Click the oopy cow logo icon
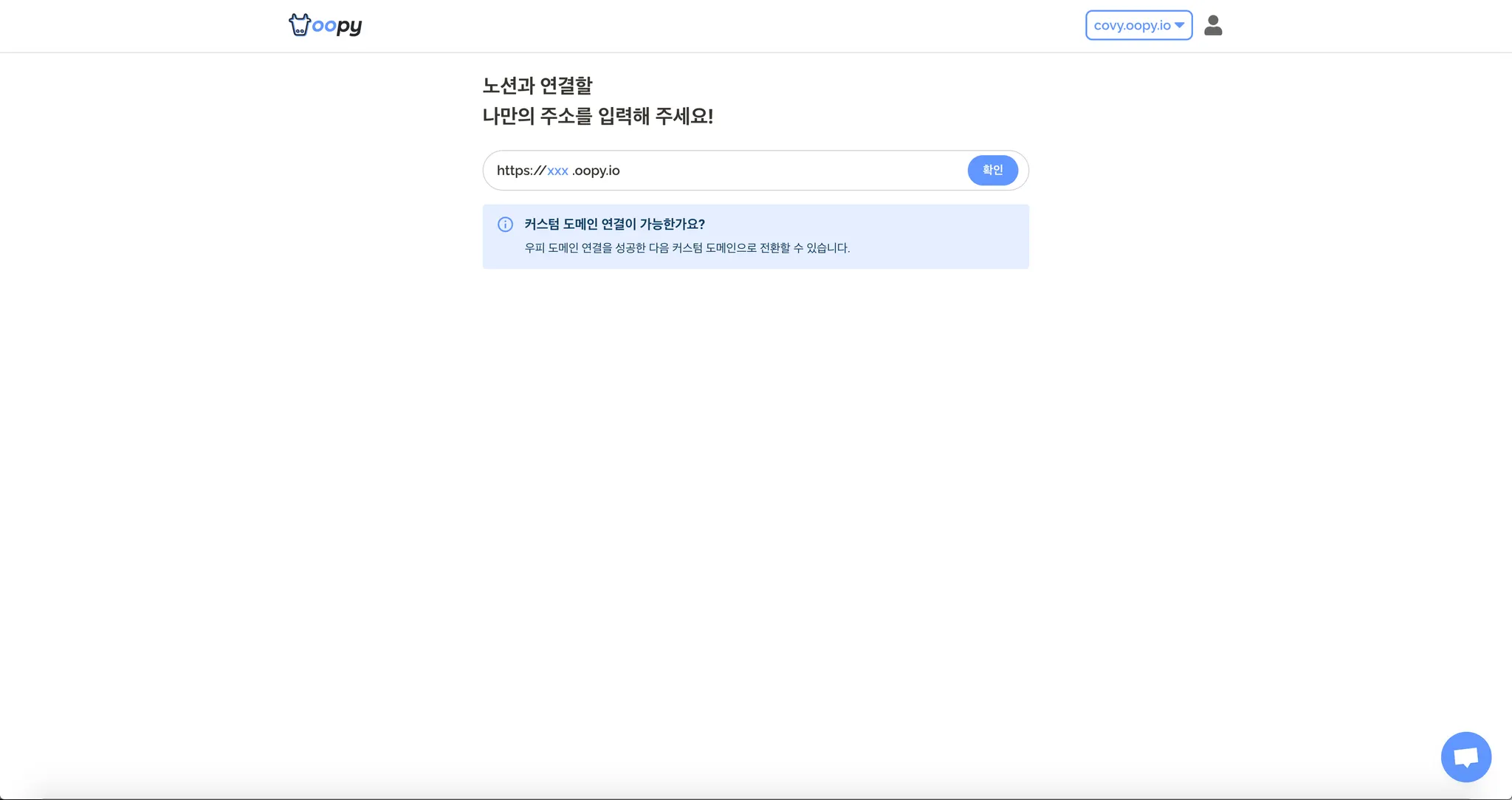1512x800 pixels. coord(299,25)
